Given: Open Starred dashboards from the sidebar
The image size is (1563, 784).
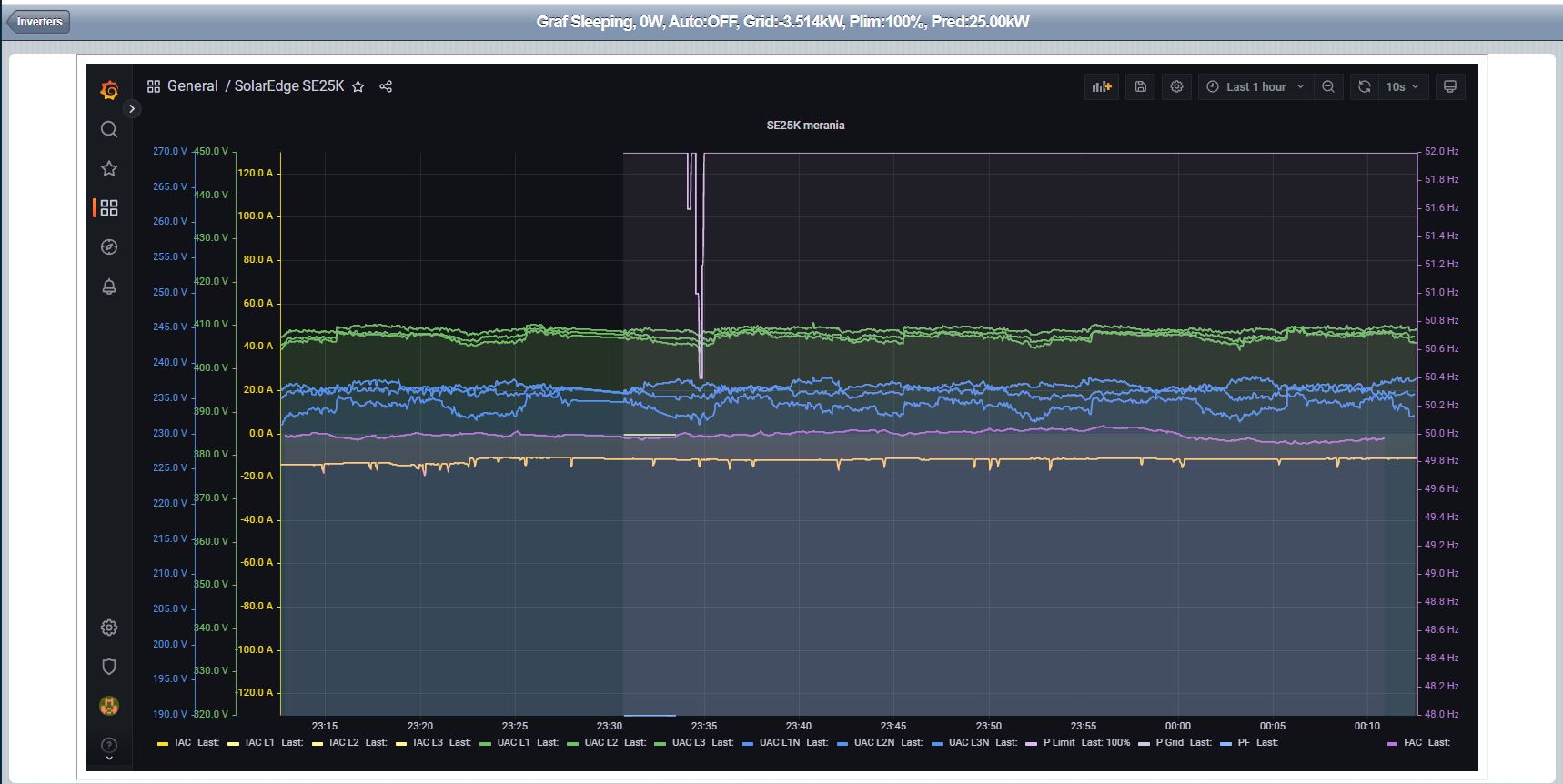Looking at the screenshot, I should tap(109, 168).
